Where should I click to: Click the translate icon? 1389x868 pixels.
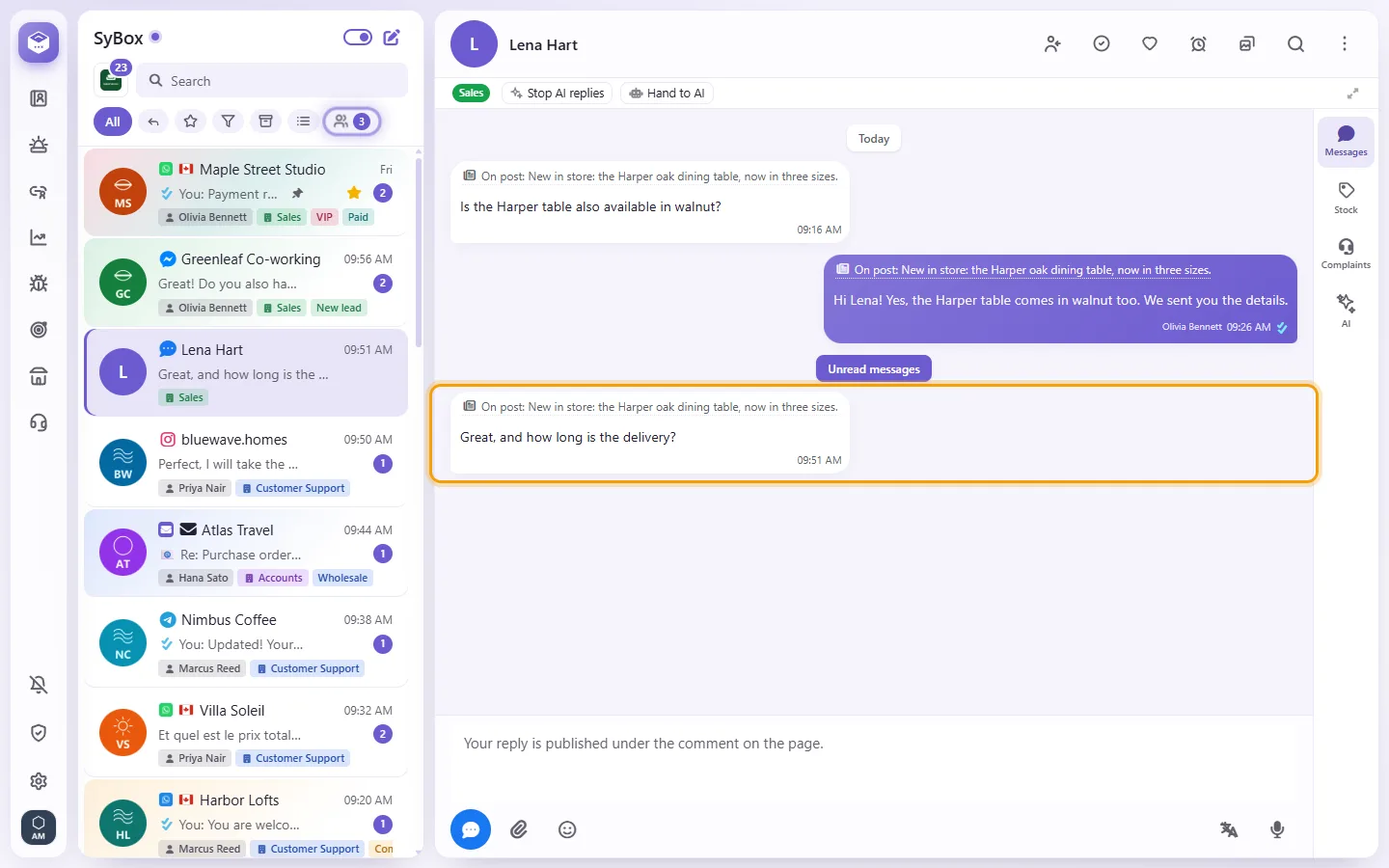[1229, 829]
